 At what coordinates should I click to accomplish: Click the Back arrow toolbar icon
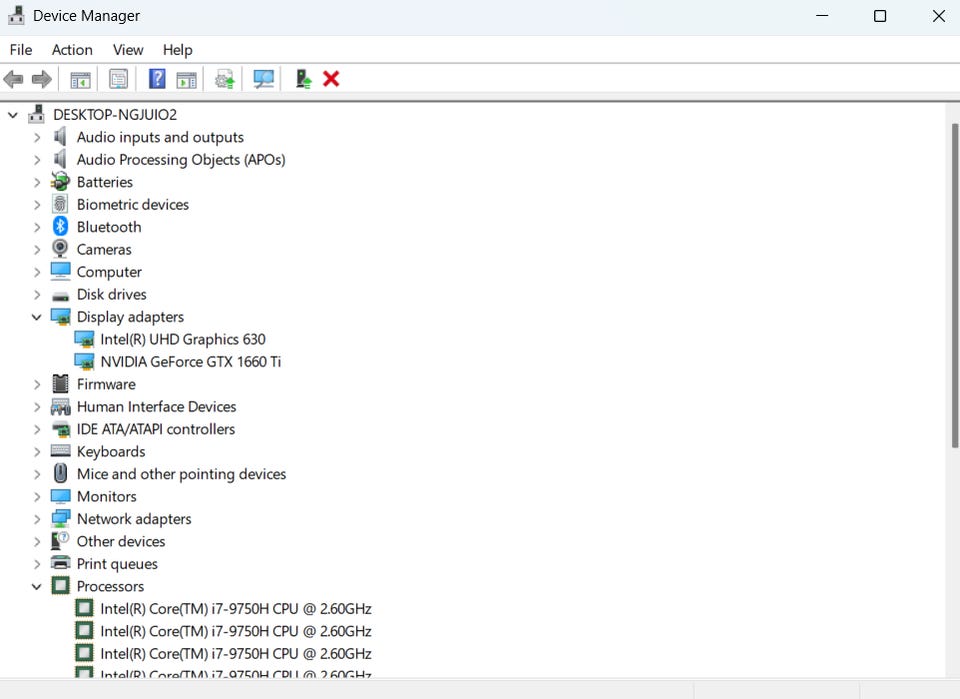[13, 79]
